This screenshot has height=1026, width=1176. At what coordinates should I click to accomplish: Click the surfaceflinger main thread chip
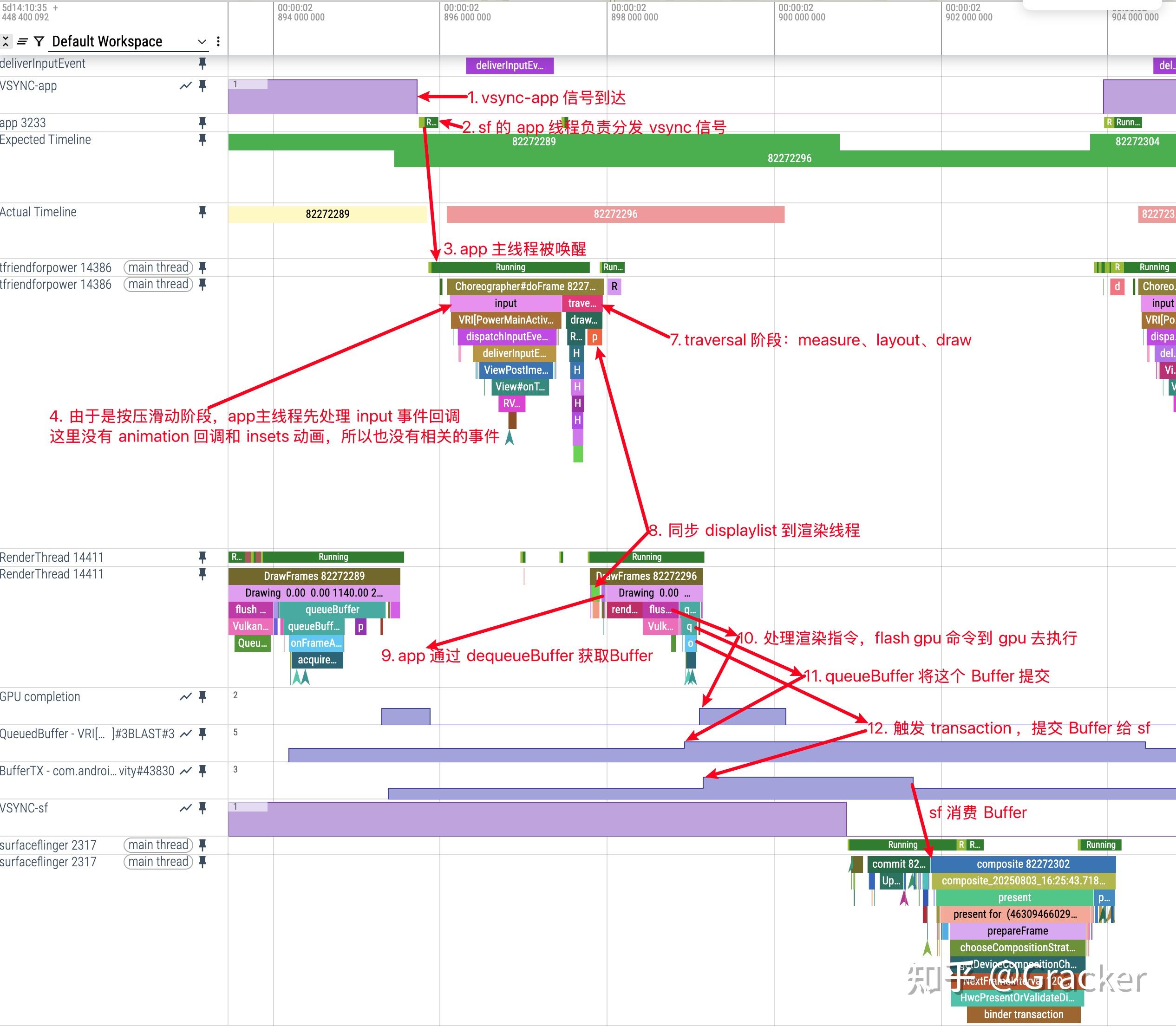tap(158, 845)
